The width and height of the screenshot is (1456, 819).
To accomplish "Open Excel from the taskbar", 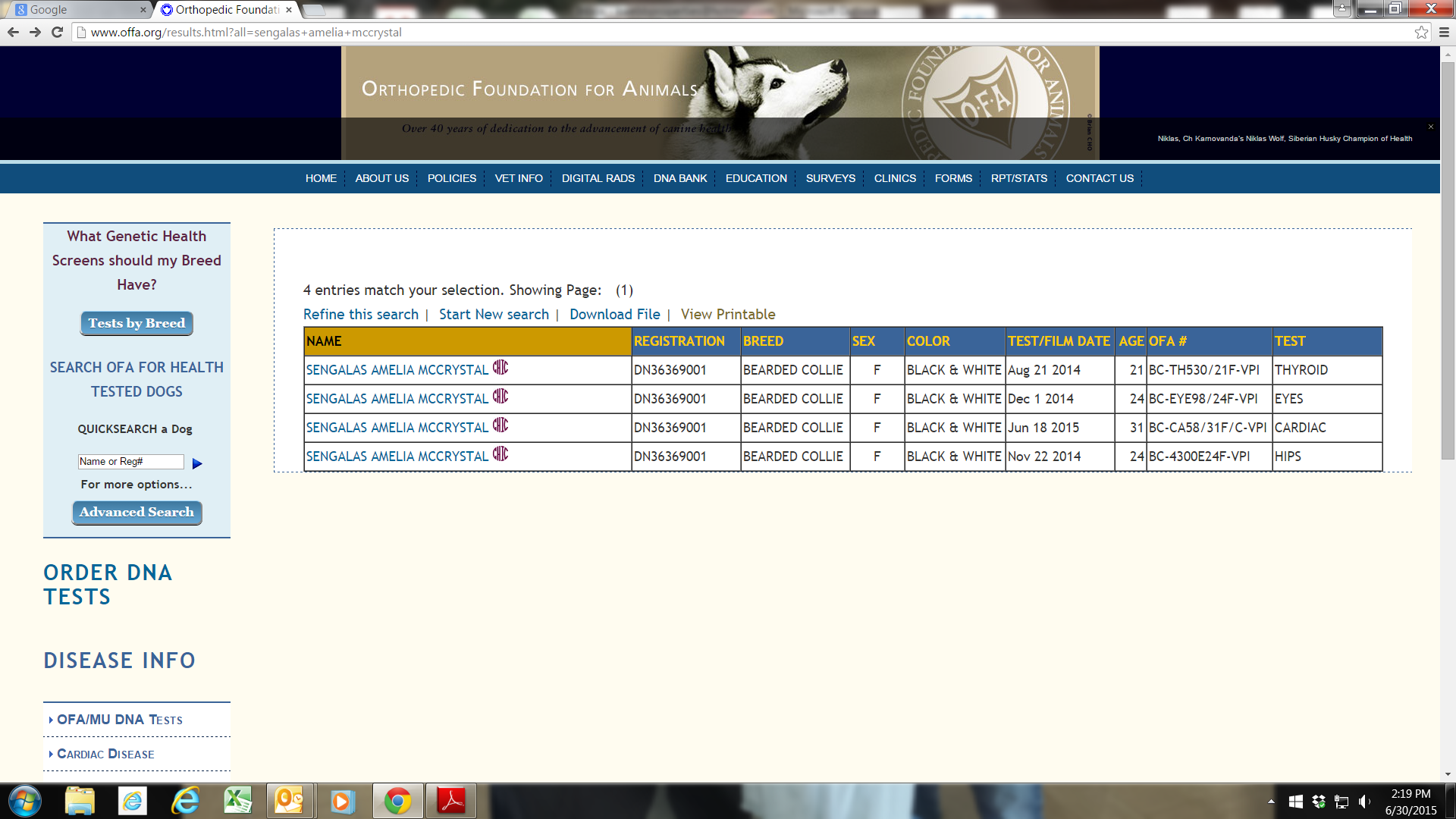I will pos(237,801).
